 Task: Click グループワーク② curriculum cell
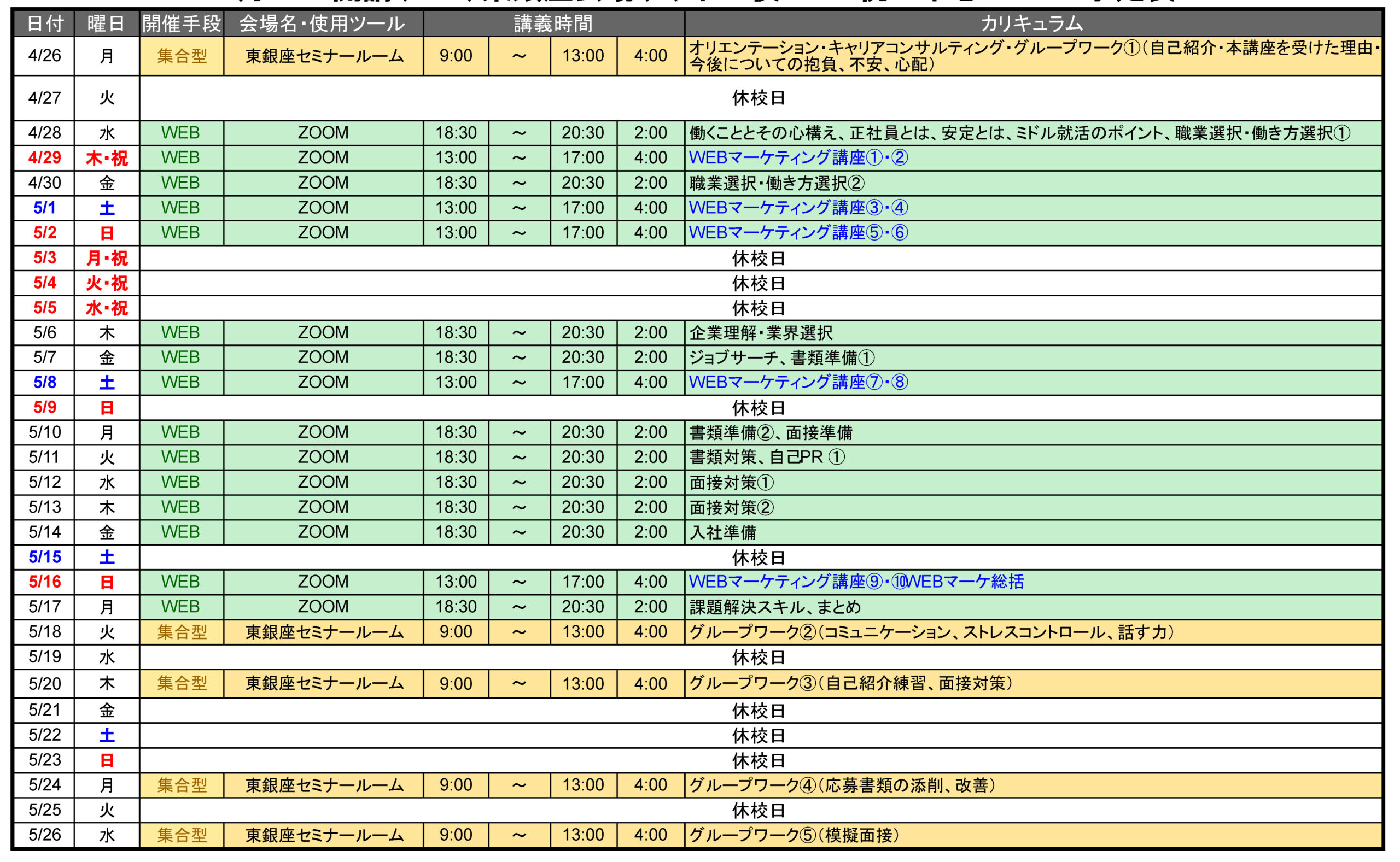[1032, 632]
